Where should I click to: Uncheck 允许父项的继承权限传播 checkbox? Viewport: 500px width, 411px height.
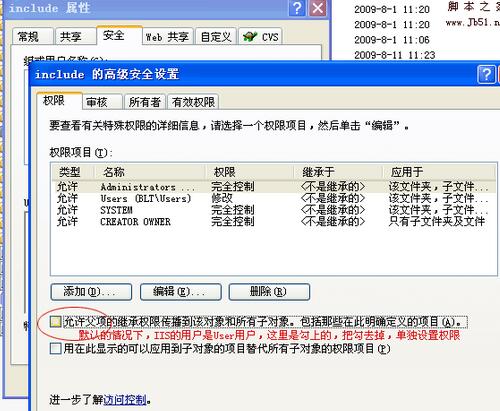pyautogui.click(x=56, y=322)
